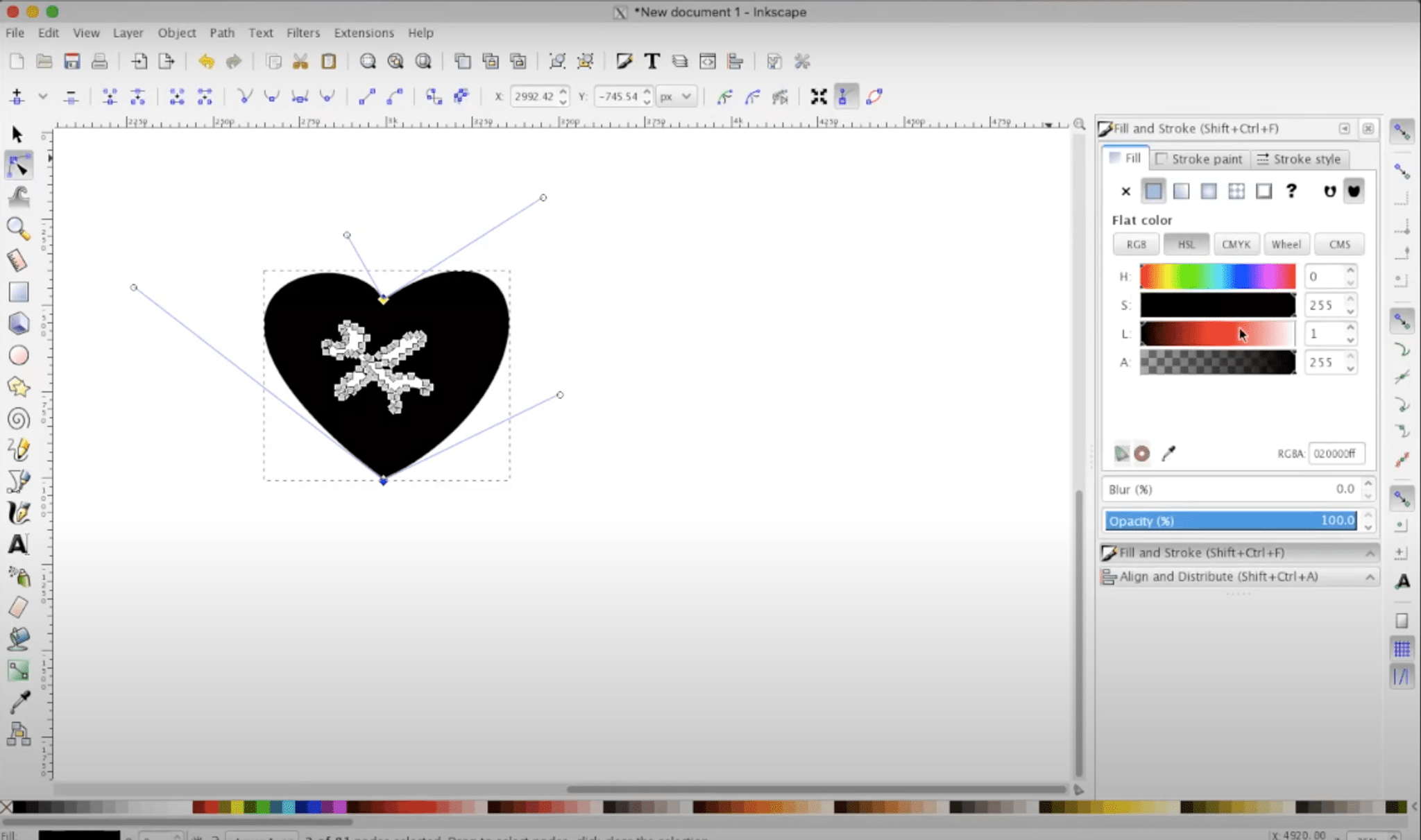Choose Flat color fill type
This screenshot has width=1421, height=840.
click(x=1153, y=191)
